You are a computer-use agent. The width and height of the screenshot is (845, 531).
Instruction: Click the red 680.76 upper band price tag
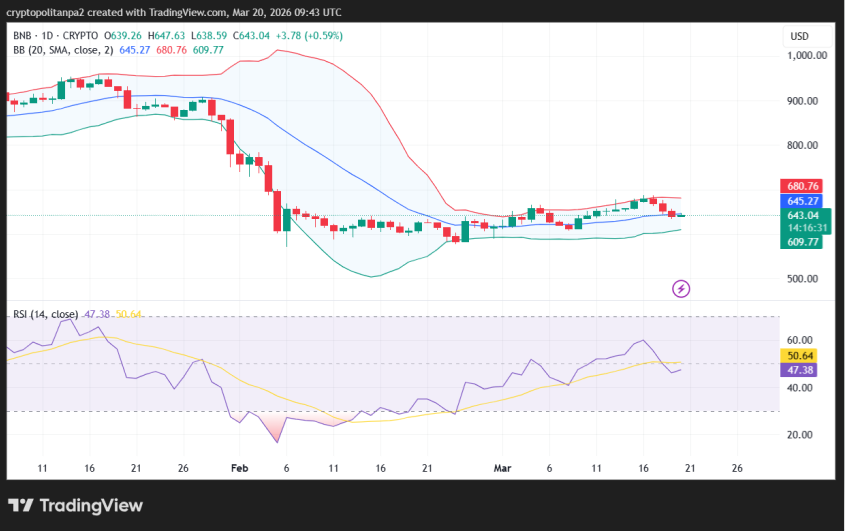tap(800, 186)
